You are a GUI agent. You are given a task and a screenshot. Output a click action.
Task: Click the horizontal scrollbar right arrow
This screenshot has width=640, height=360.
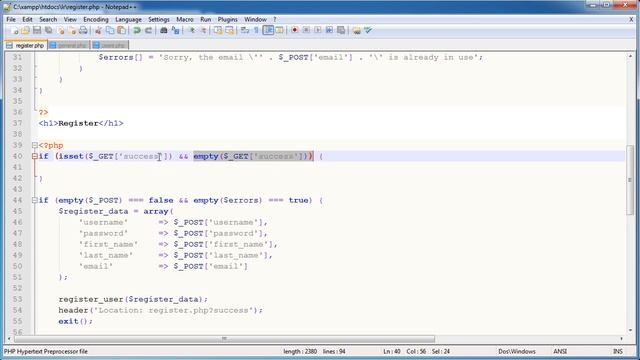click(621, 339)
